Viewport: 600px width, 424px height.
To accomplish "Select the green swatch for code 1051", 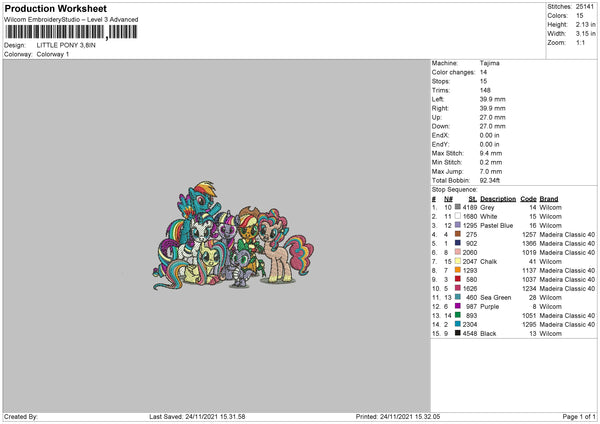I will tap(458, 315).
